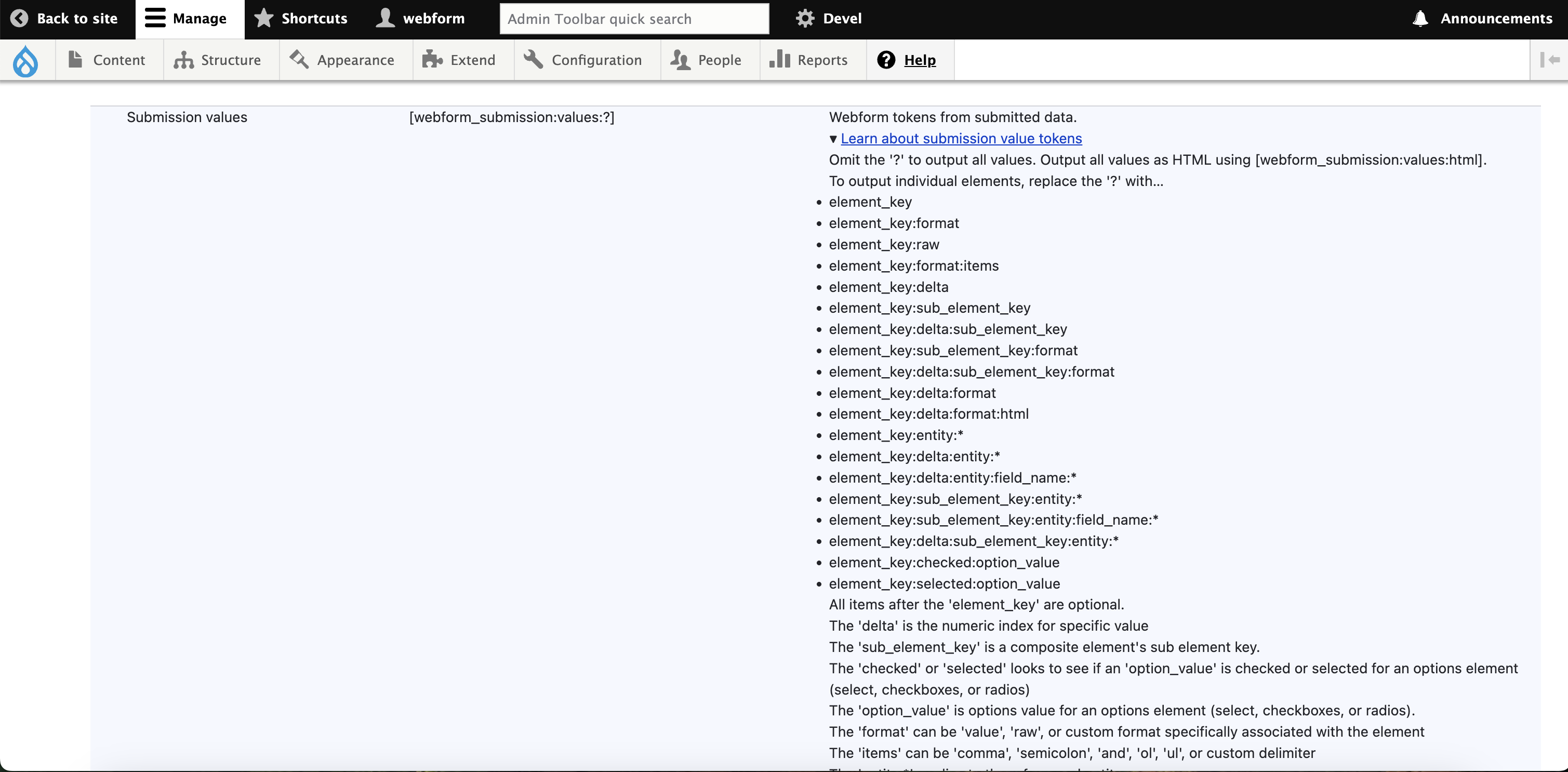
Task: Click the Manage hamburger icon
Action: [x=155, y=18]
